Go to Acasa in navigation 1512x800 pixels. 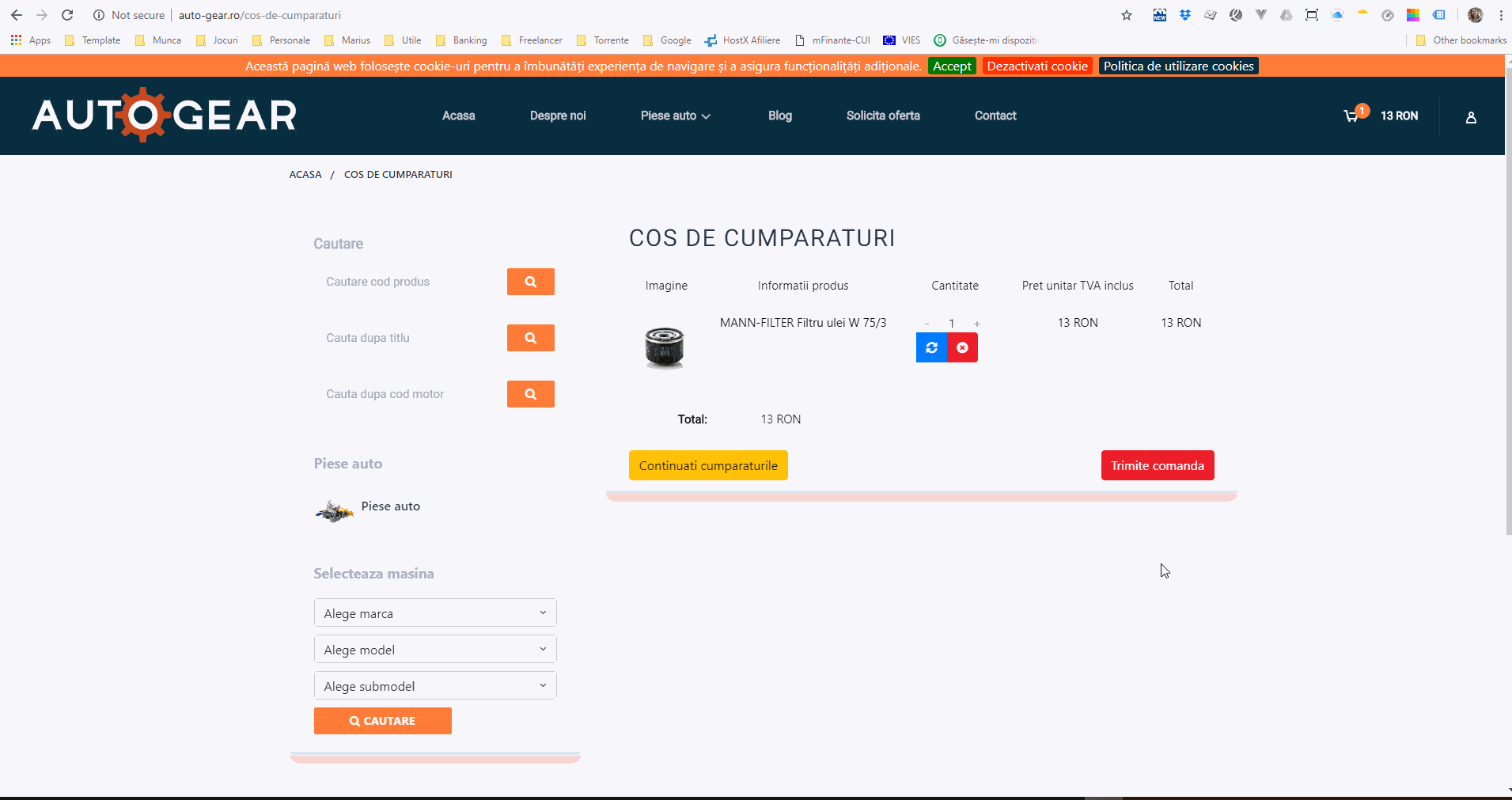click(459, 116)
